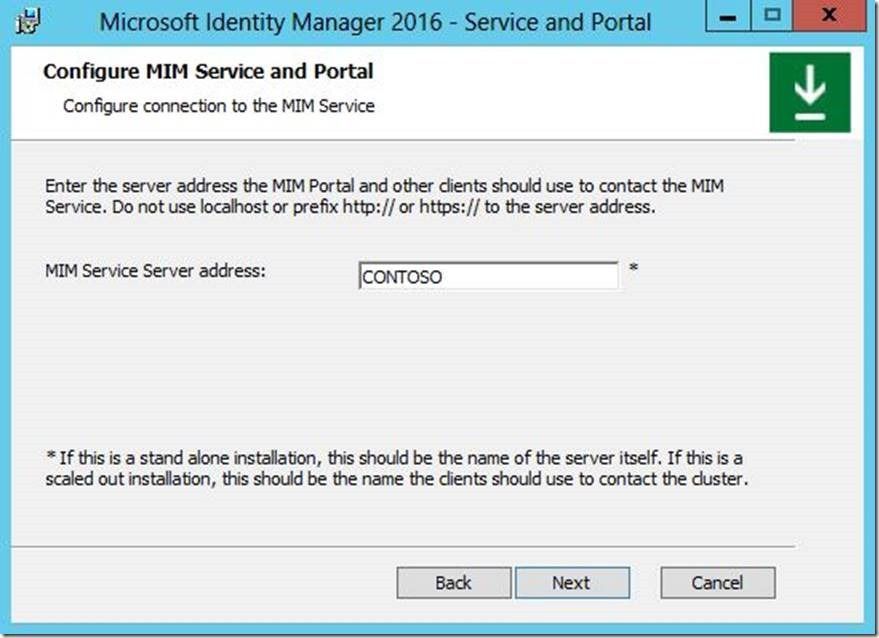Go back with the Back button

coord(454,582)
